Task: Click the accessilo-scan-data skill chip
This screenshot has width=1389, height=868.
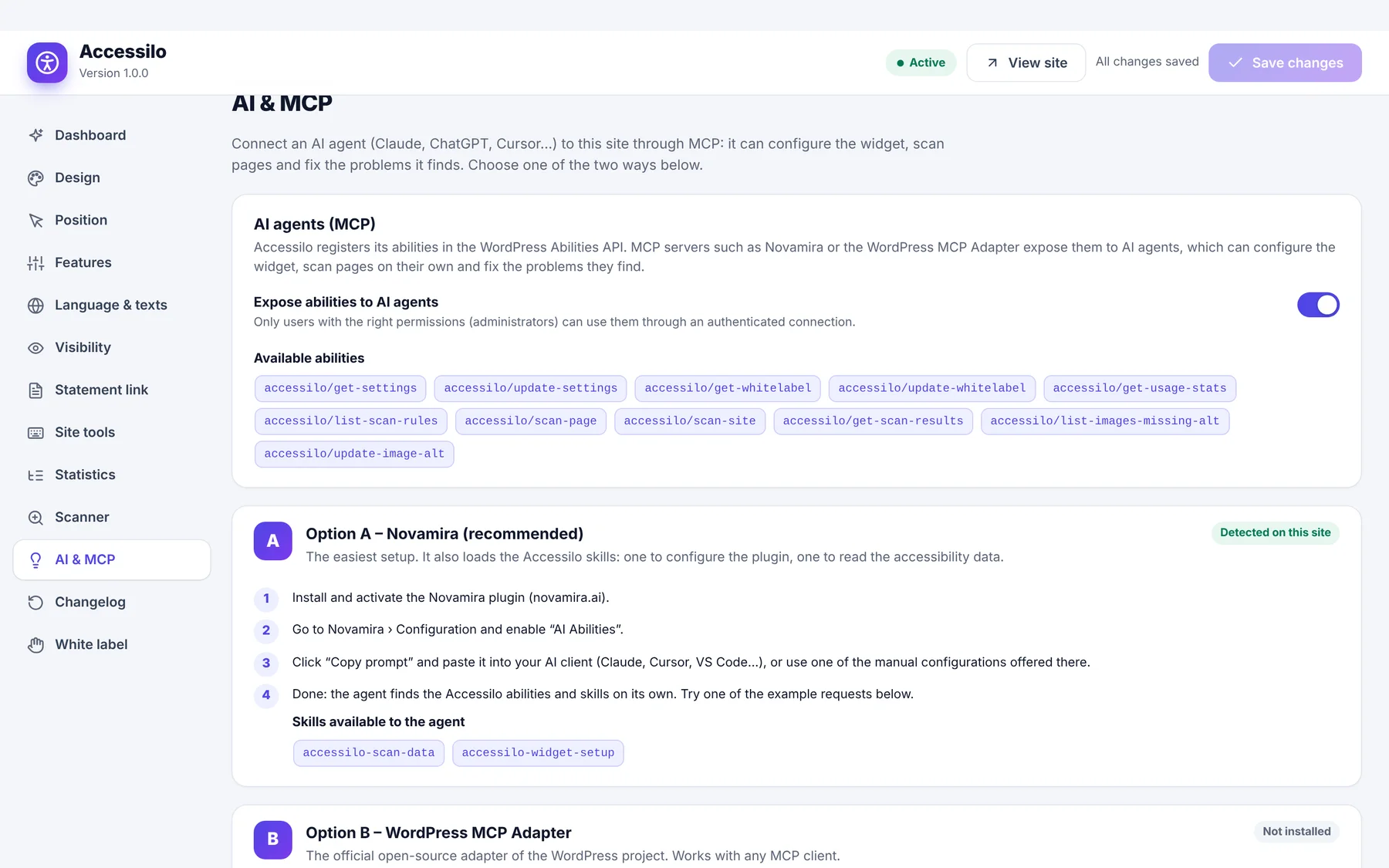Action: (x=369, y=753)
